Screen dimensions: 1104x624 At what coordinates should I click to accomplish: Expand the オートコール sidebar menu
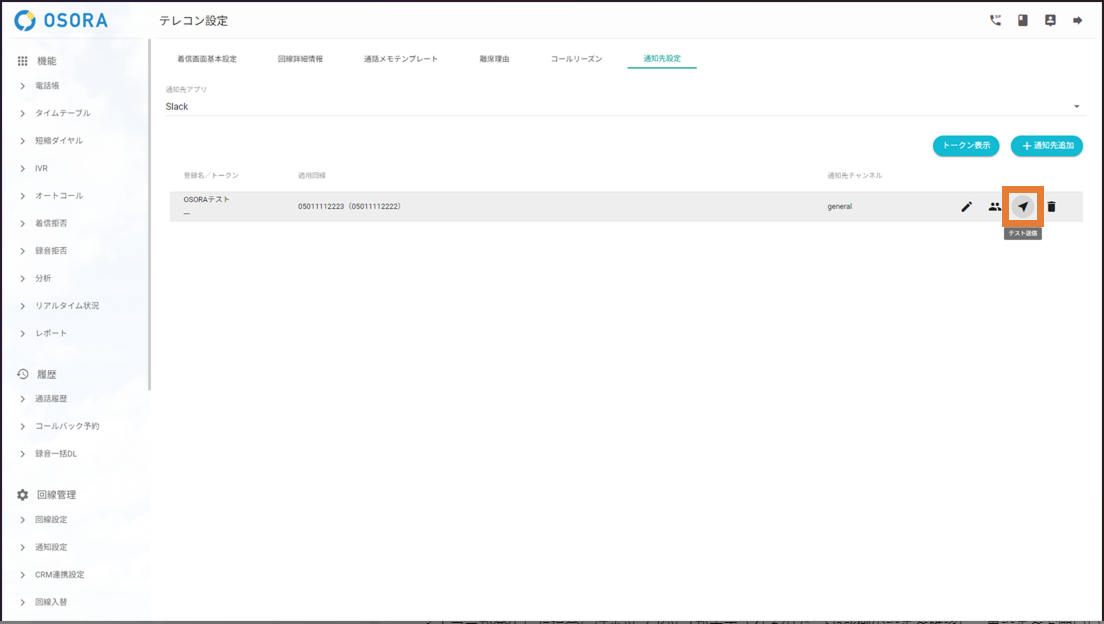(58, 196)
